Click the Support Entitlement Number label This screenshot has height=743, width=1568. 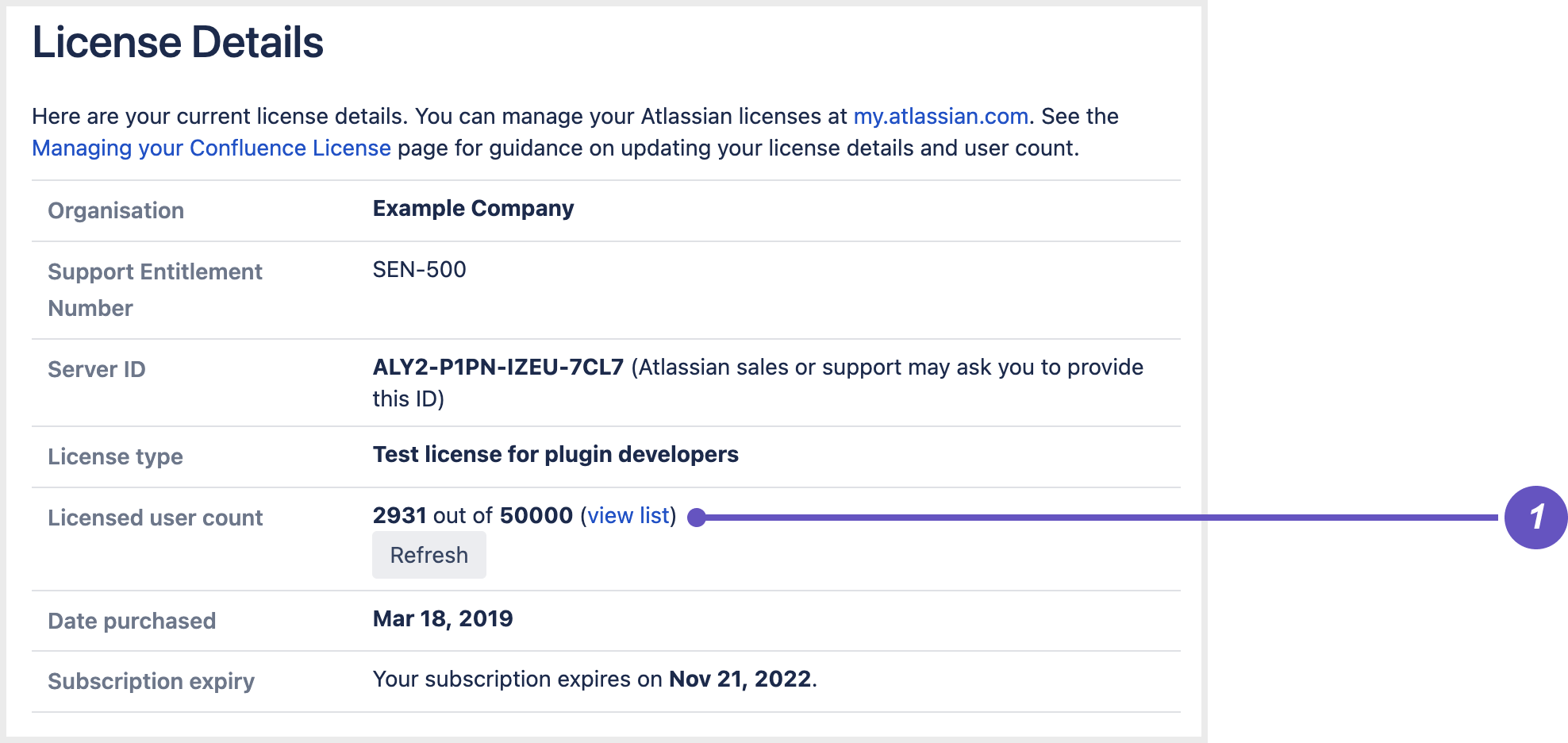coord(155,289)
